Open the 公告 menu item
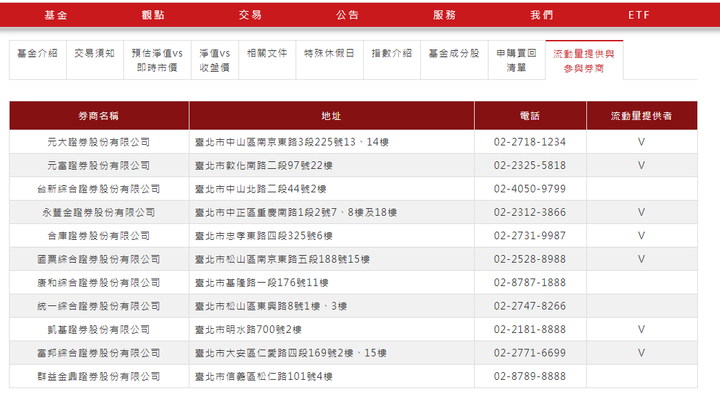Screen dimensions: 720x415 tap(347, 15)
